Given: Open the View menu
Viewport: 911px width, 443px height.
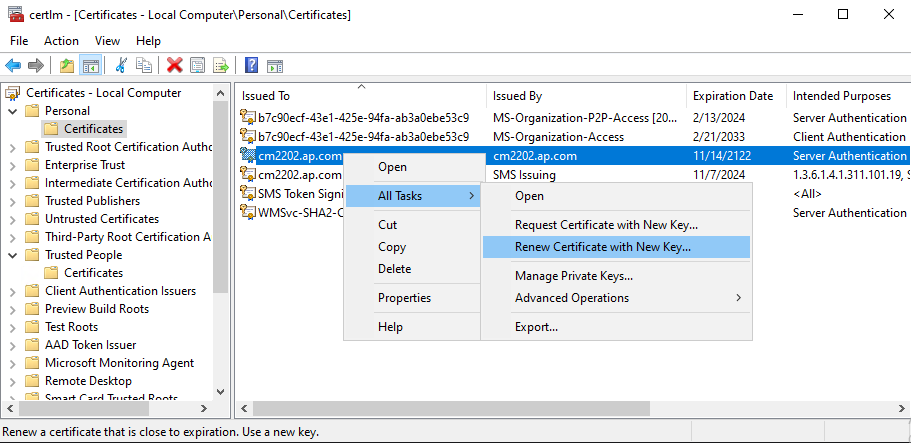Looking at the screenshot, I should (107, 41).
